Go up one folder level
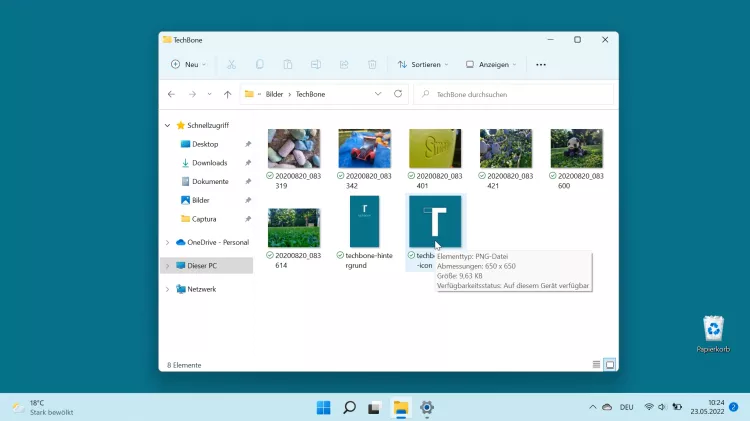This screenshot has width=750, height=421. pos(228,94)
